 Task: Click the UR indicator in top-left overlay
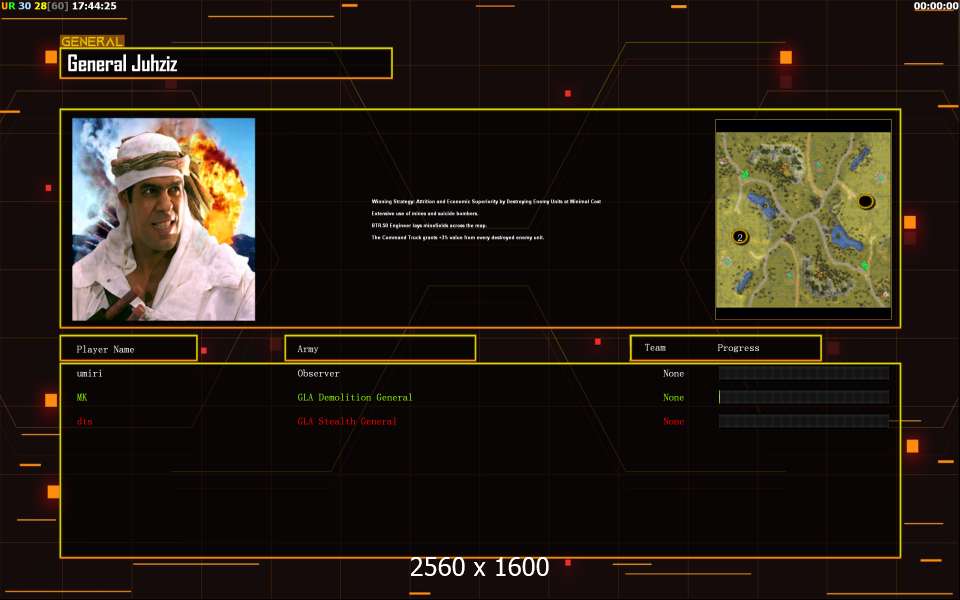pyautogui.click(x=8, y=6)
